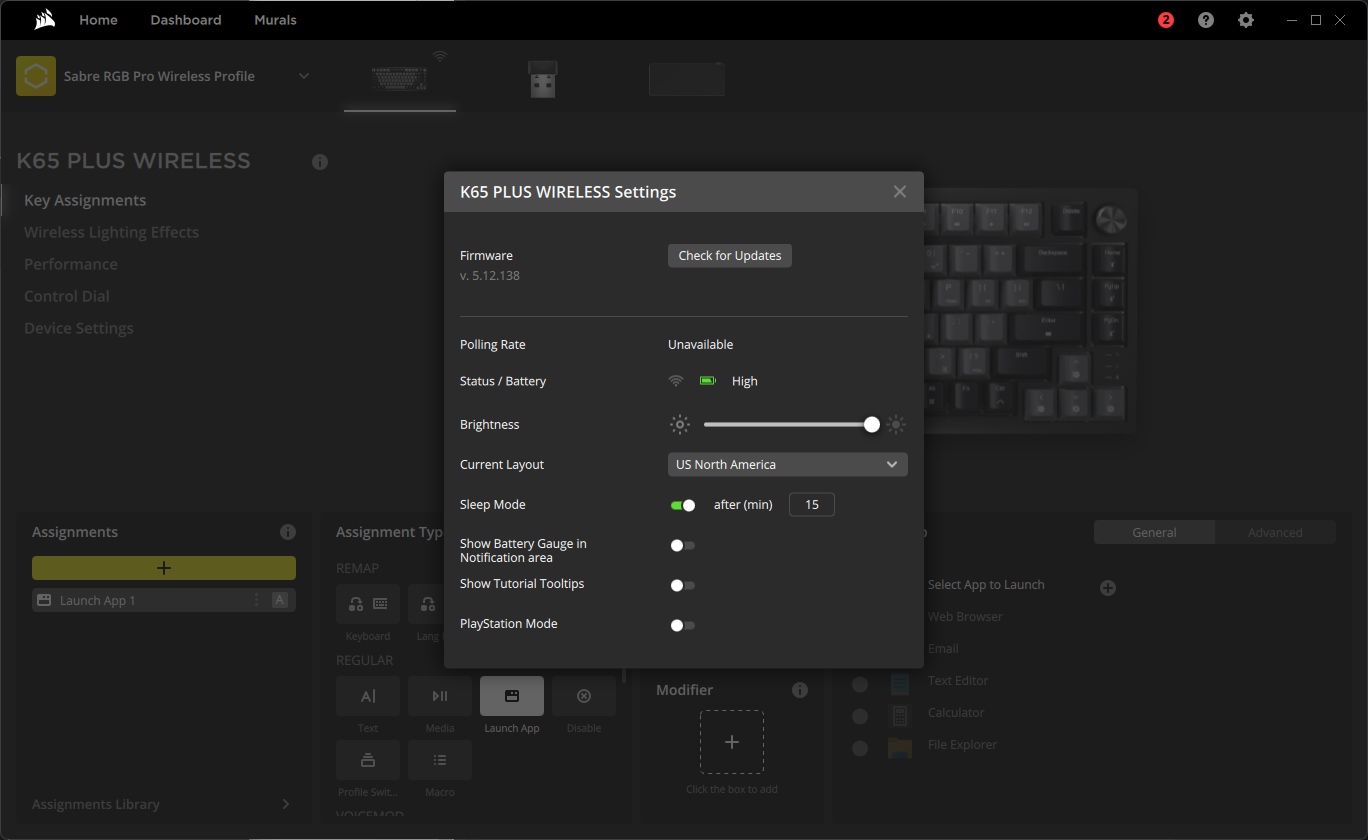Toggle PlayStation Mode switch

(x=683, y=625)
